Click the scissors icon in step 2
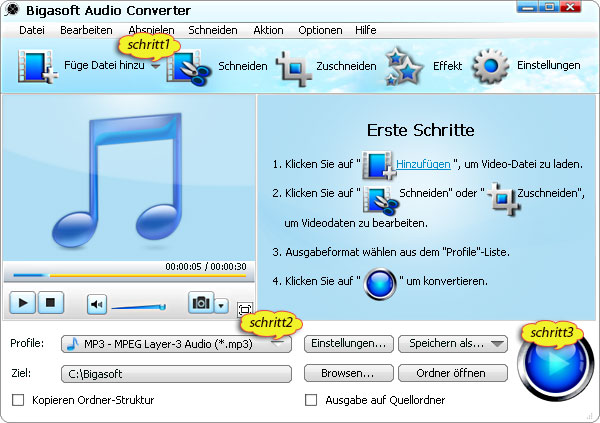The image size is (600, 423). (380, 200)
